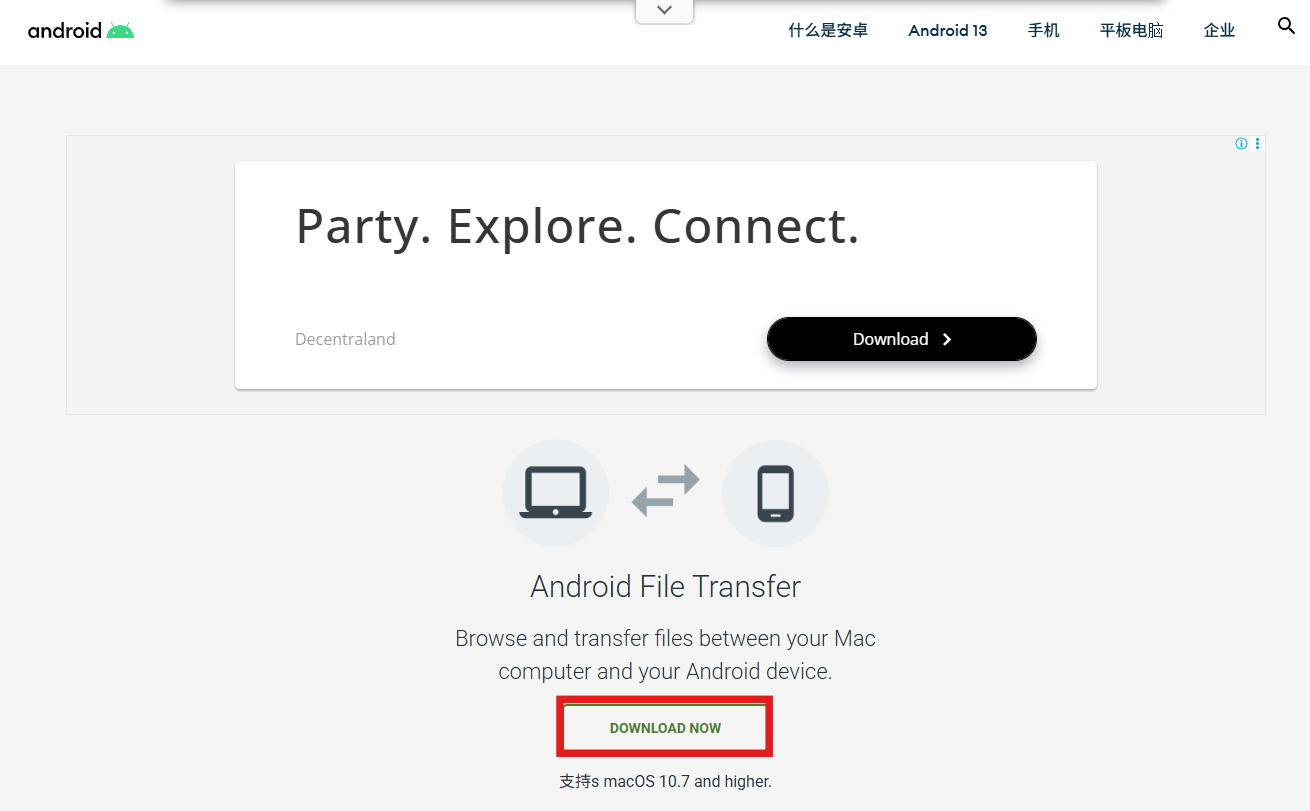
Task: Click the macOS 10.7 support note
Action: click(x=665, y=781)
